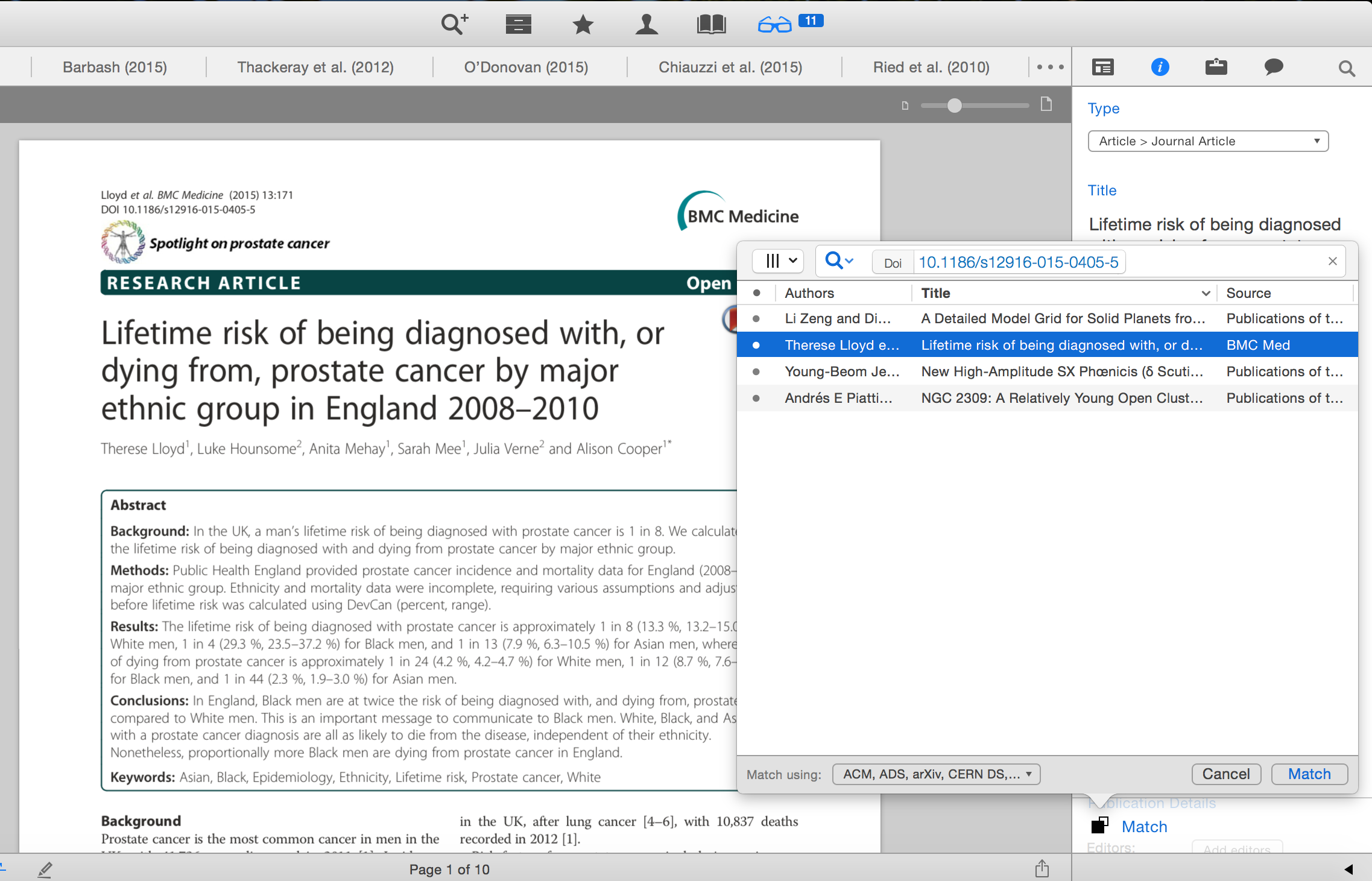This screenshot has width=1372, height=881.
Task: Click the Cancel button in match popup
Action: click(1226, 774)
